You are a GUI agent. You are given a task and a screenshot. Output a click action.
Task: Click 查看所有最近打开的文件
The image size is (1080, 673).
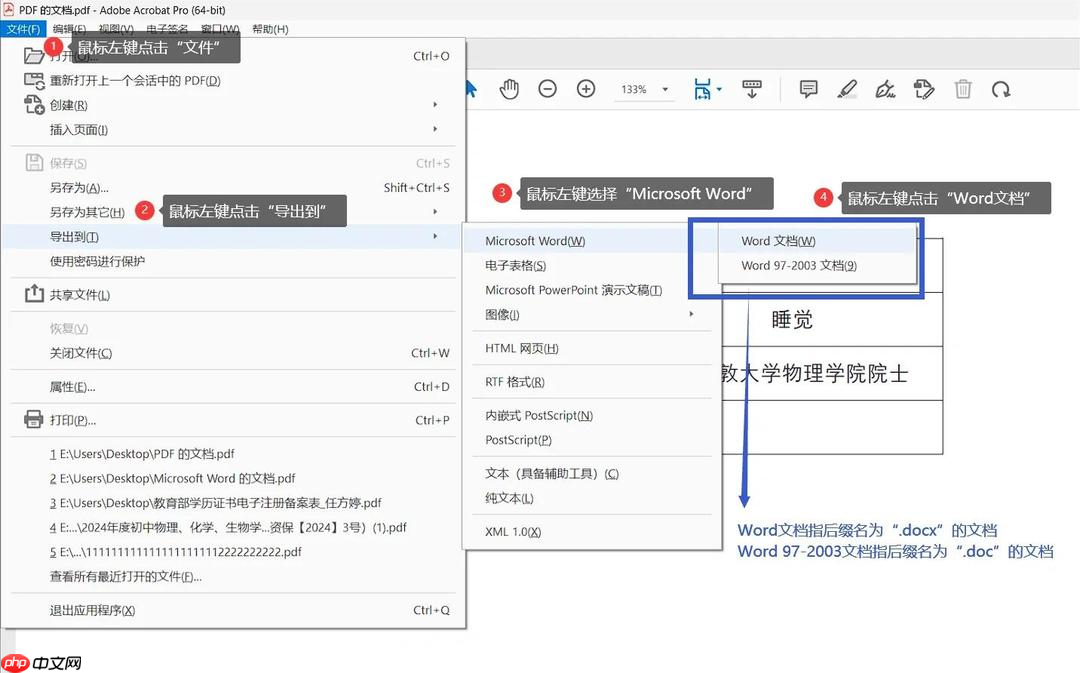pyautogui.click(x=110, y=576)
